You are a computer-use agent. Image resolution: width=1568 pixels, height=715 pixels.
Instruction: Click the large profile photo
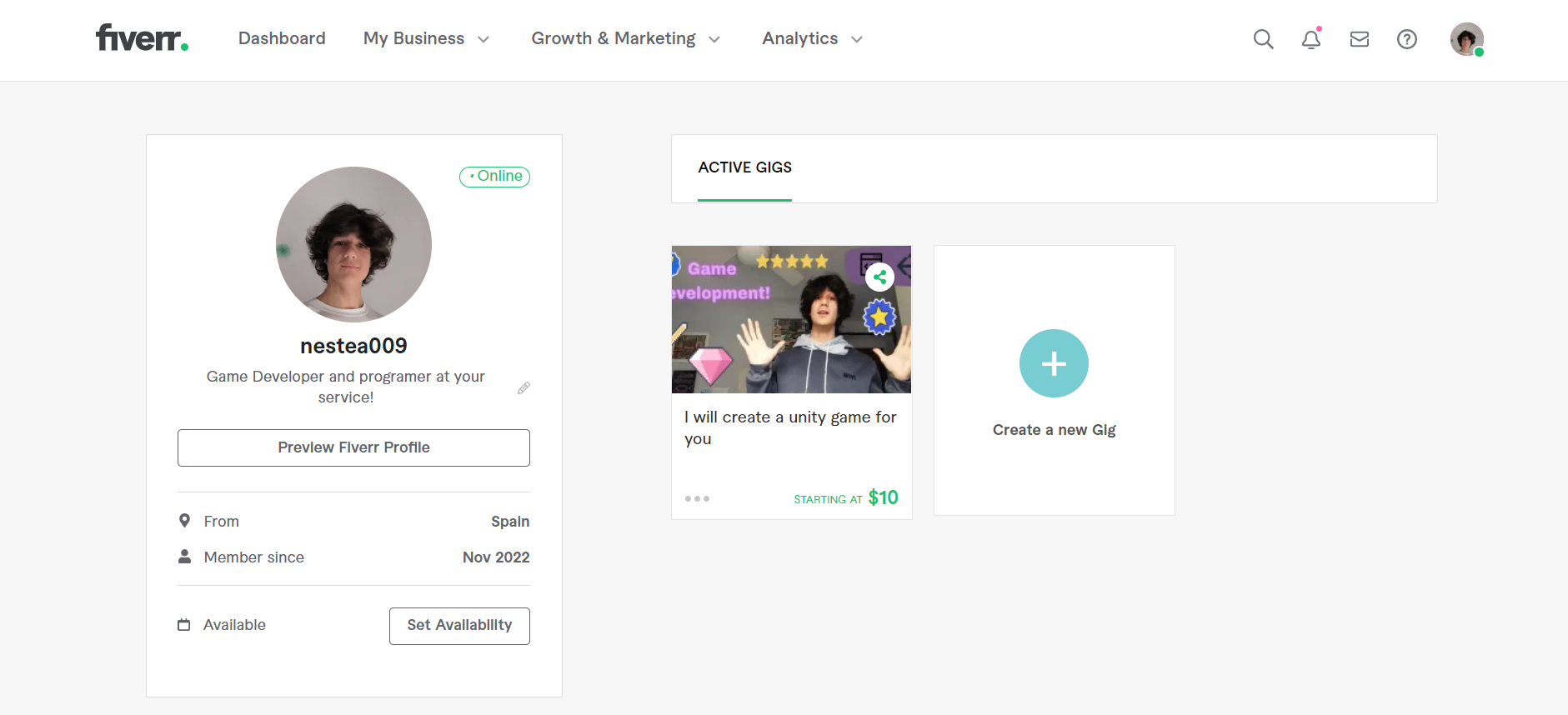coord(353,244)
